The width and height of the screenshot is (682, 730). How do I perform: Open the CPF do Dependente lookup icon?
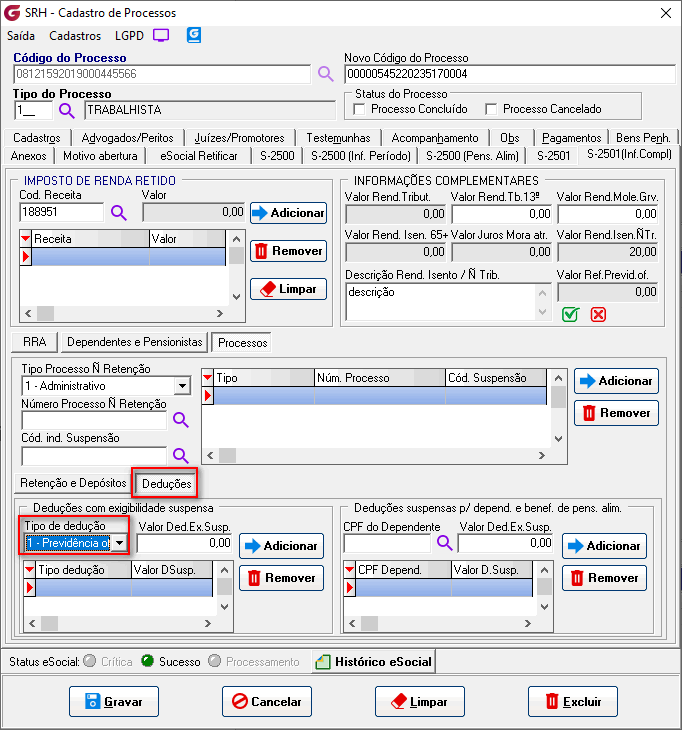444,543
